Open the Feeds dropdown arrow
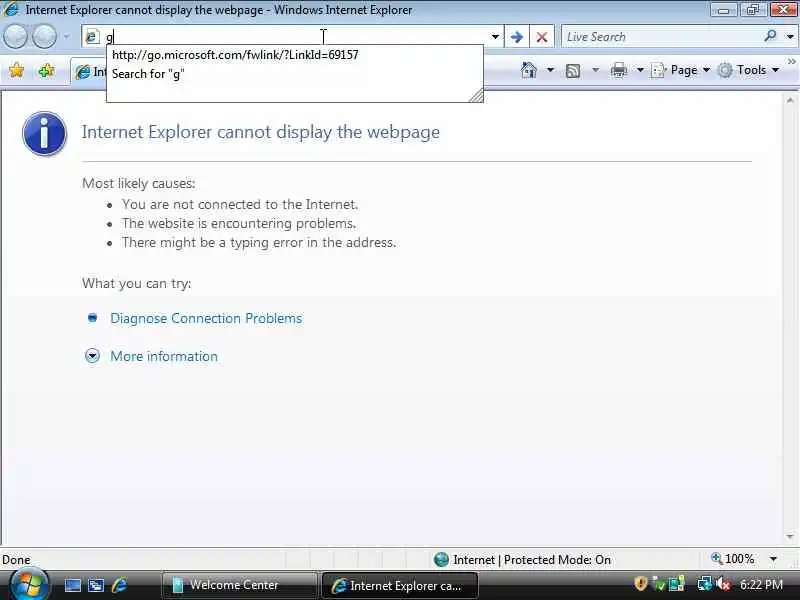The image size is (800, 600). [595, 70]
